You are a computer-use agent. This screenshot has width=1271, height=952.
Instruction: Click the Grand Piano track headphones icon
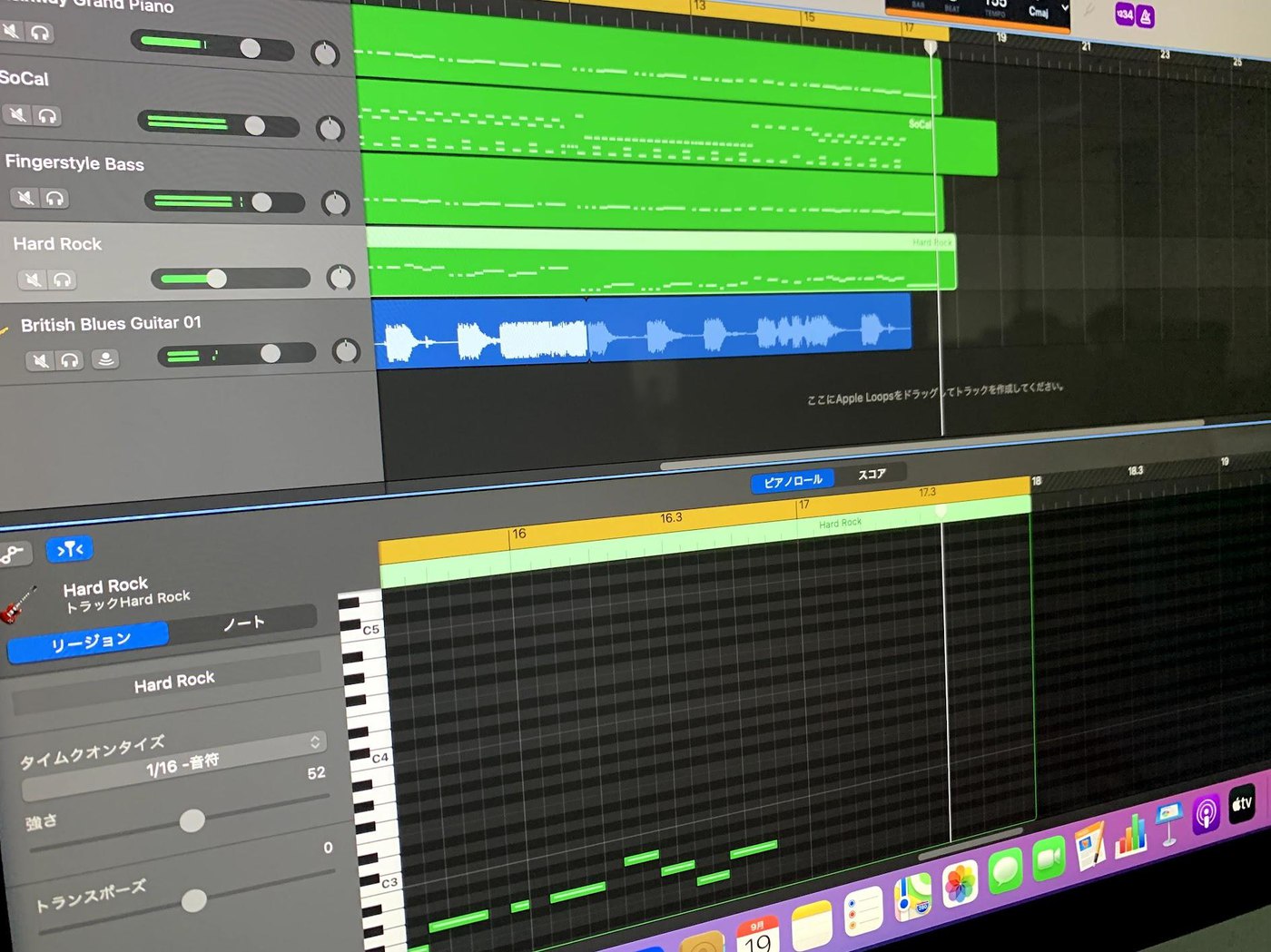(x=40, y=33)
